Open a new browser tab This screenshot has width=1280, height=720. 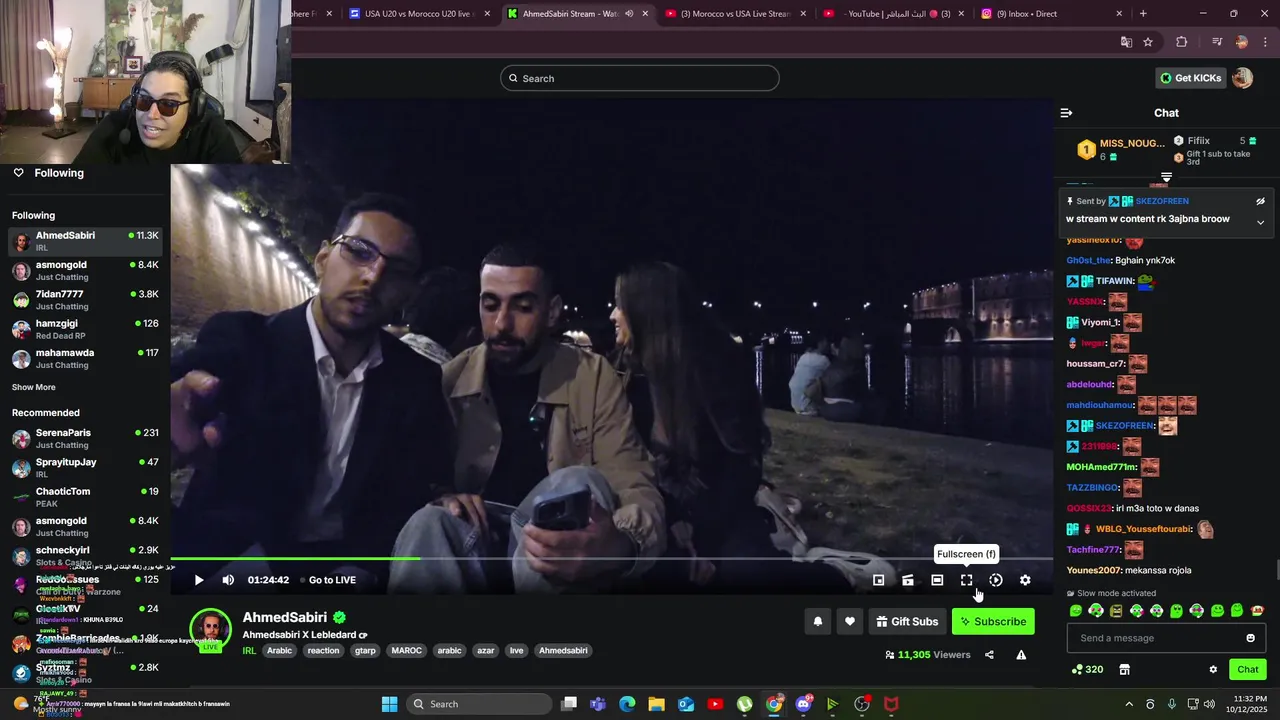1143,14
